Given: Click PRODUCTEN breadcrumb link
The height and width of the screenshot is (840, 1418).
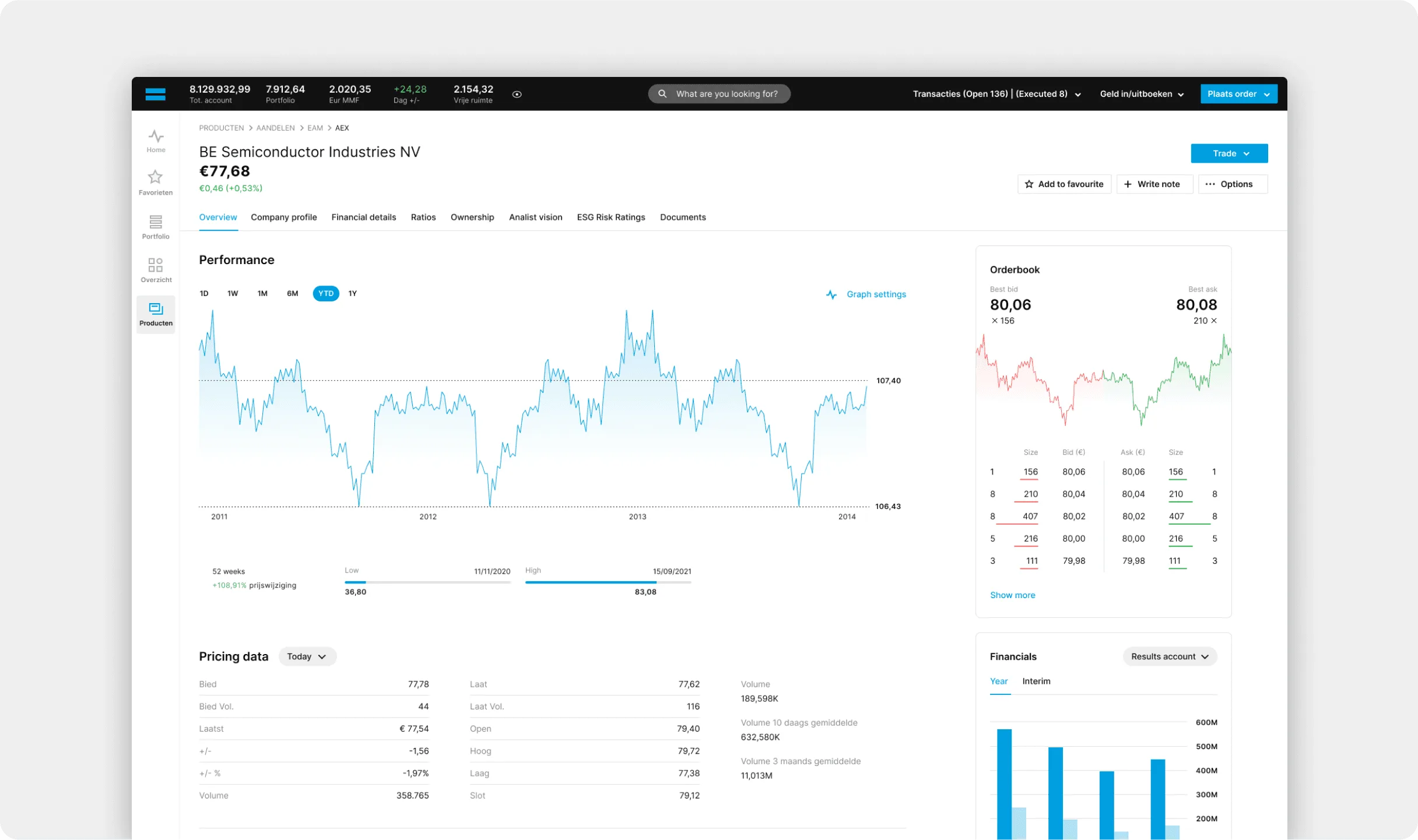Looking at the screenshot, I should click(222, 128).
